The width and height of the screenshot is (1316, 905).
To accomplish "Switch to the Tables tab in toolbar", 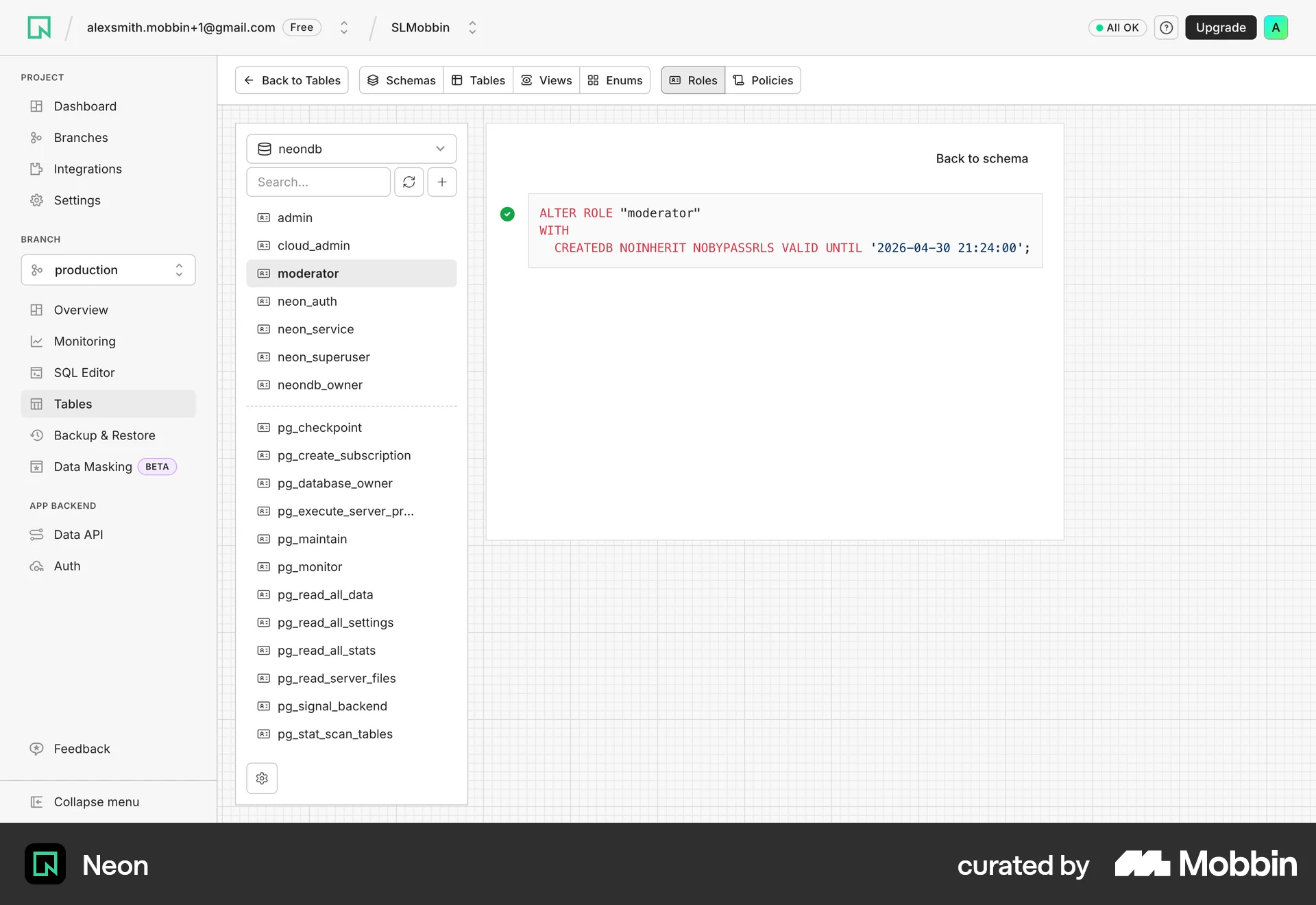I will 478,80.
